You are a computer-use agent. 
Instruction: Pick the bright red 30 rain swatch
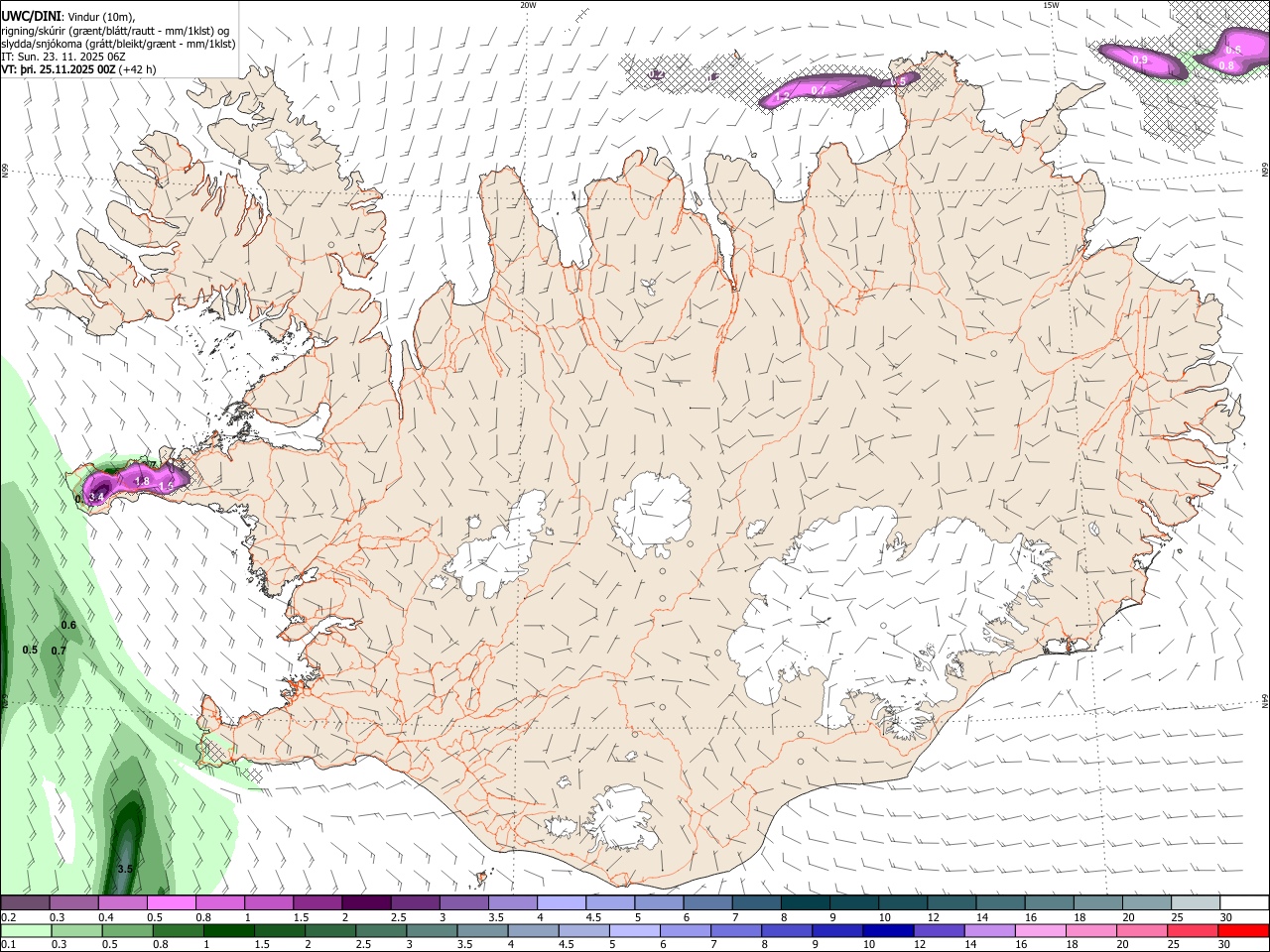pyautogui.click(x=1244, y=931)
